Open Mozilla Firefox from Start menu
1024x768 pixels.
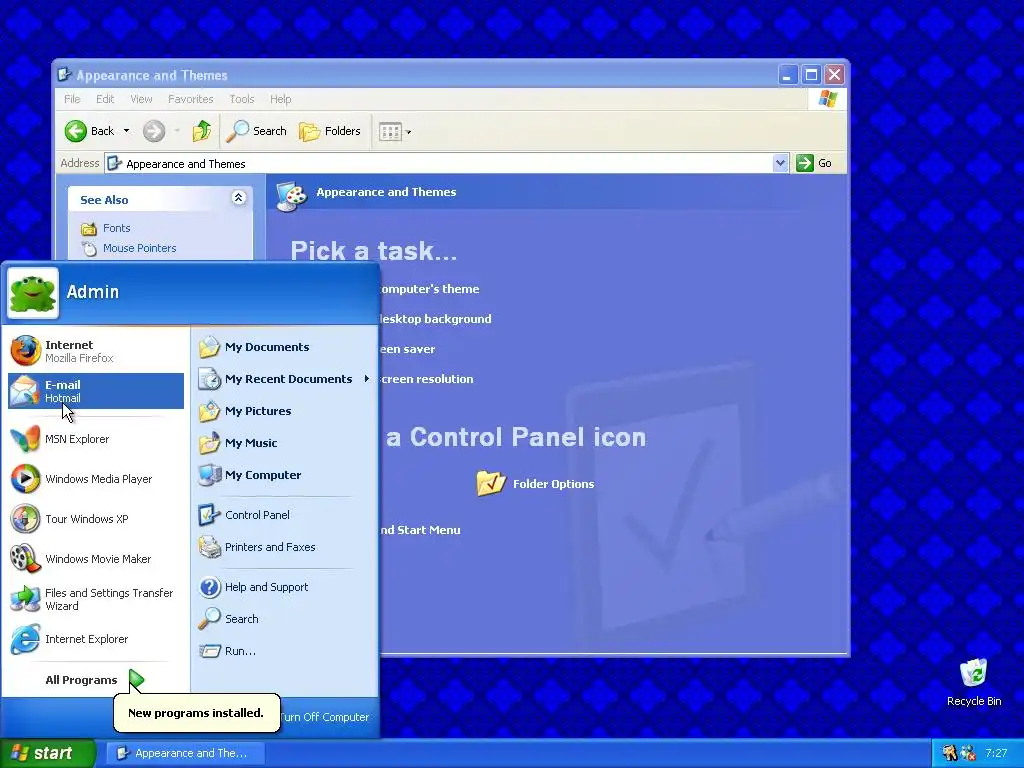(x=96, y=351)
